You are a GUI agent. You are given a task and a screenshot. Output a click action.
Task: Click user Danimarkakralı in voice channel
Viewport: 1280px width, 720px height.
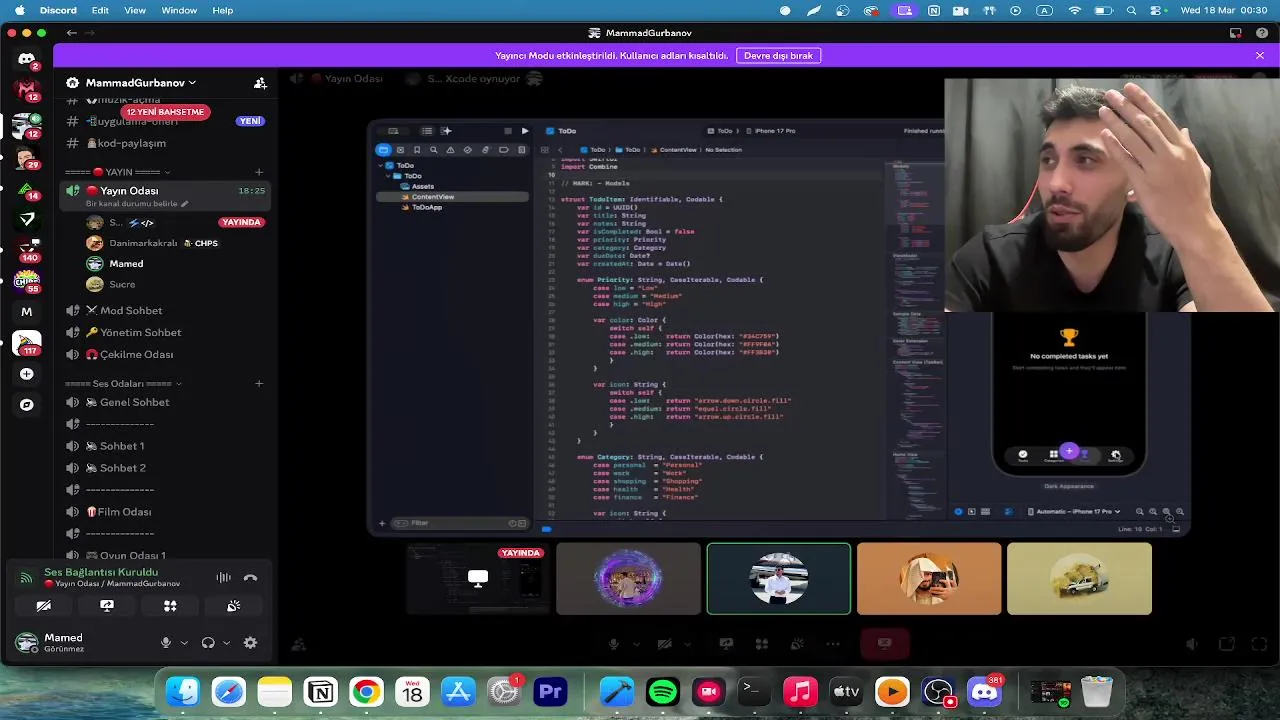pos(142,243)
